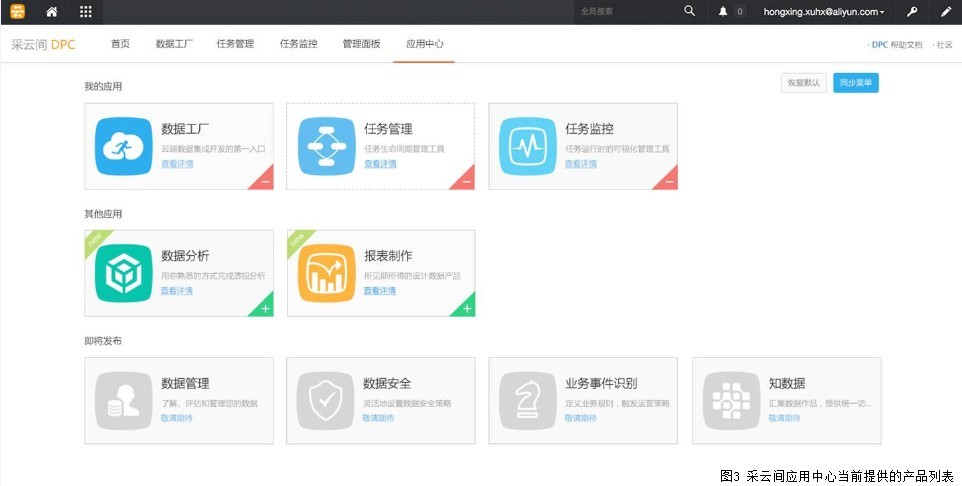Viewport: 962px width, 486px height.
Task: Click the 数据分析 cube icon
Action: pos(123,273)
